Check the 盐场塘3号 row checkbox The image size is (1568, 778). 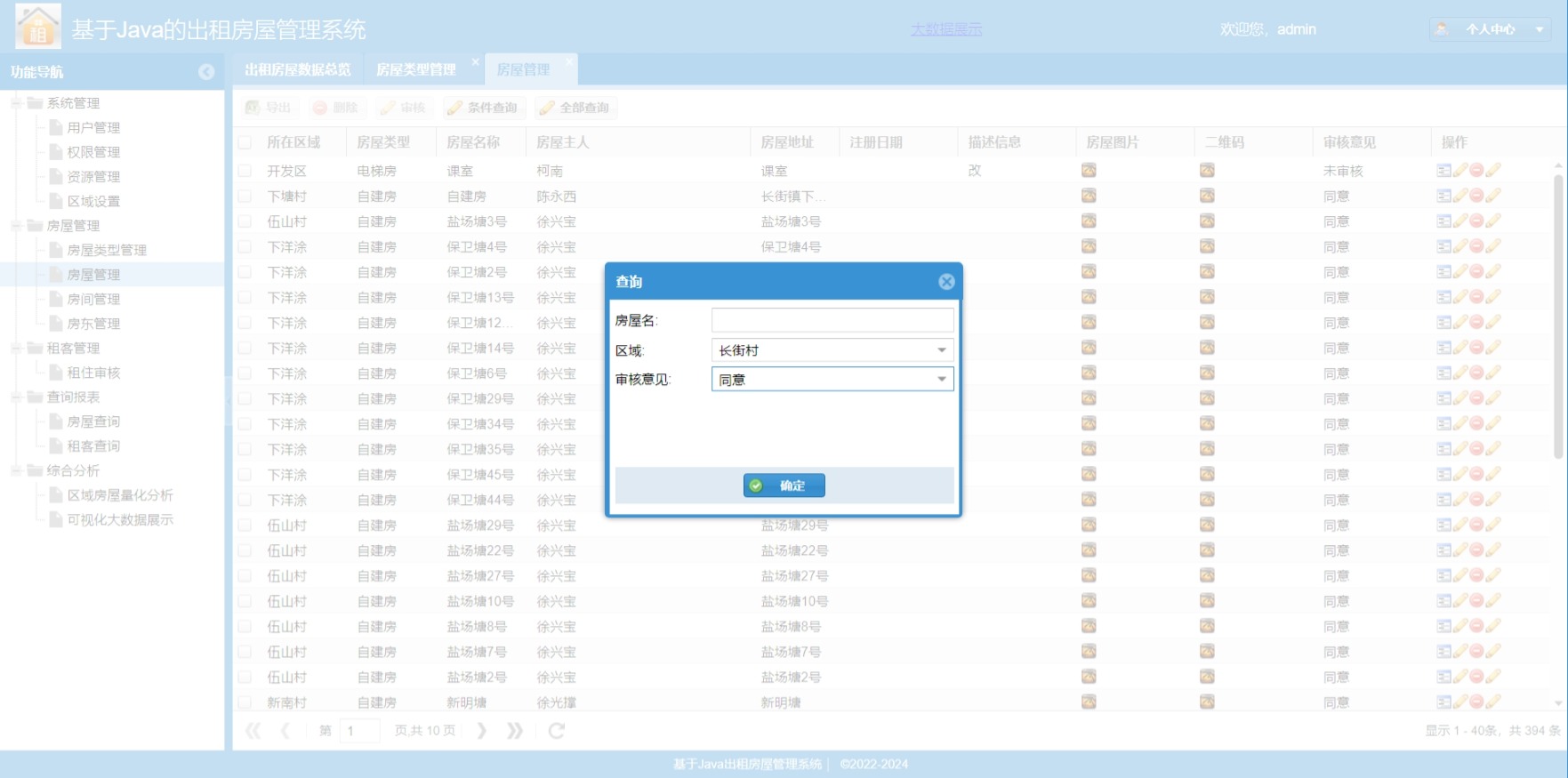(245, 221)
